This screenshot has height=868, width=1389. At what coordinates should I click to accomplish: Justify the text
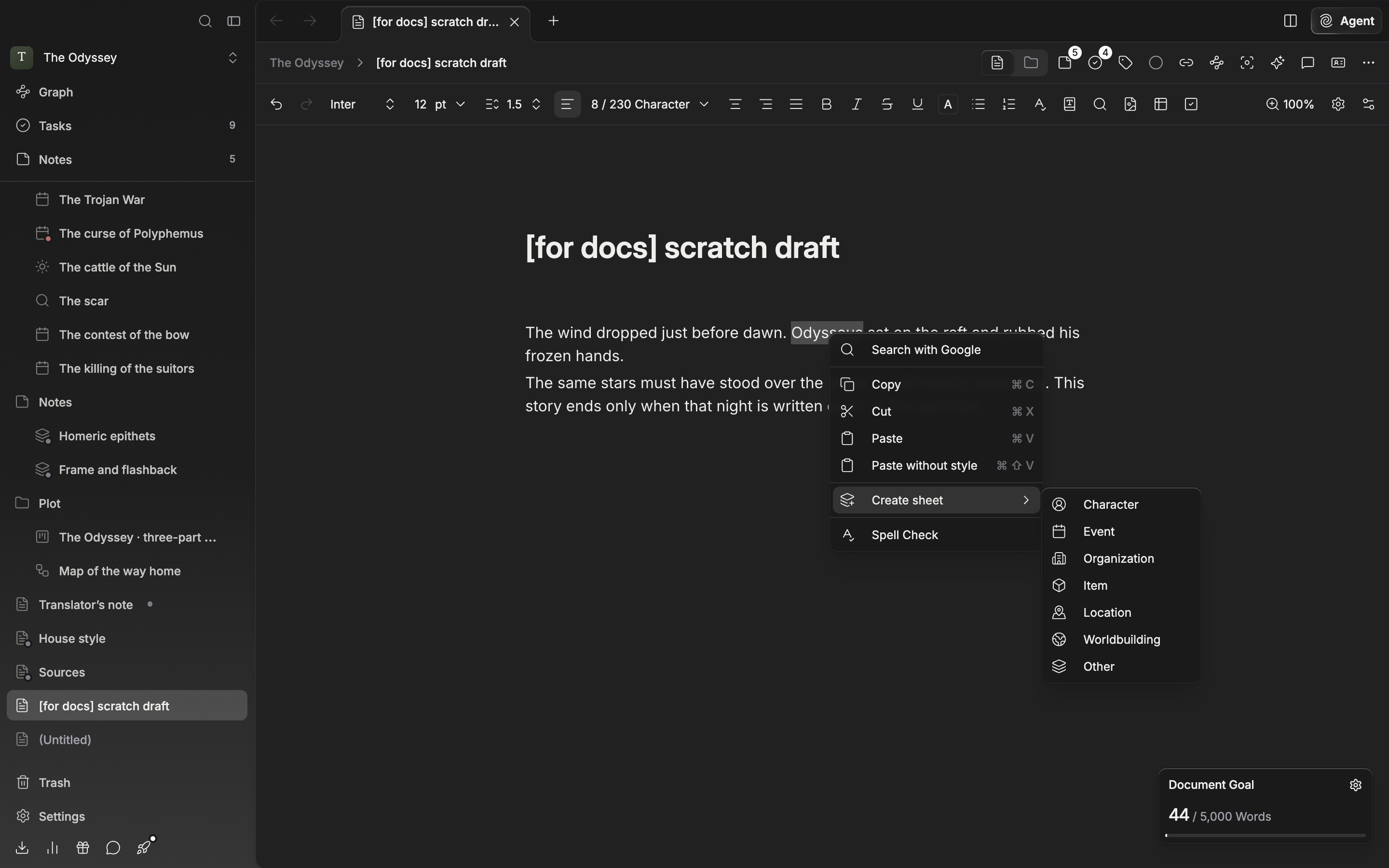click(796, 105)
